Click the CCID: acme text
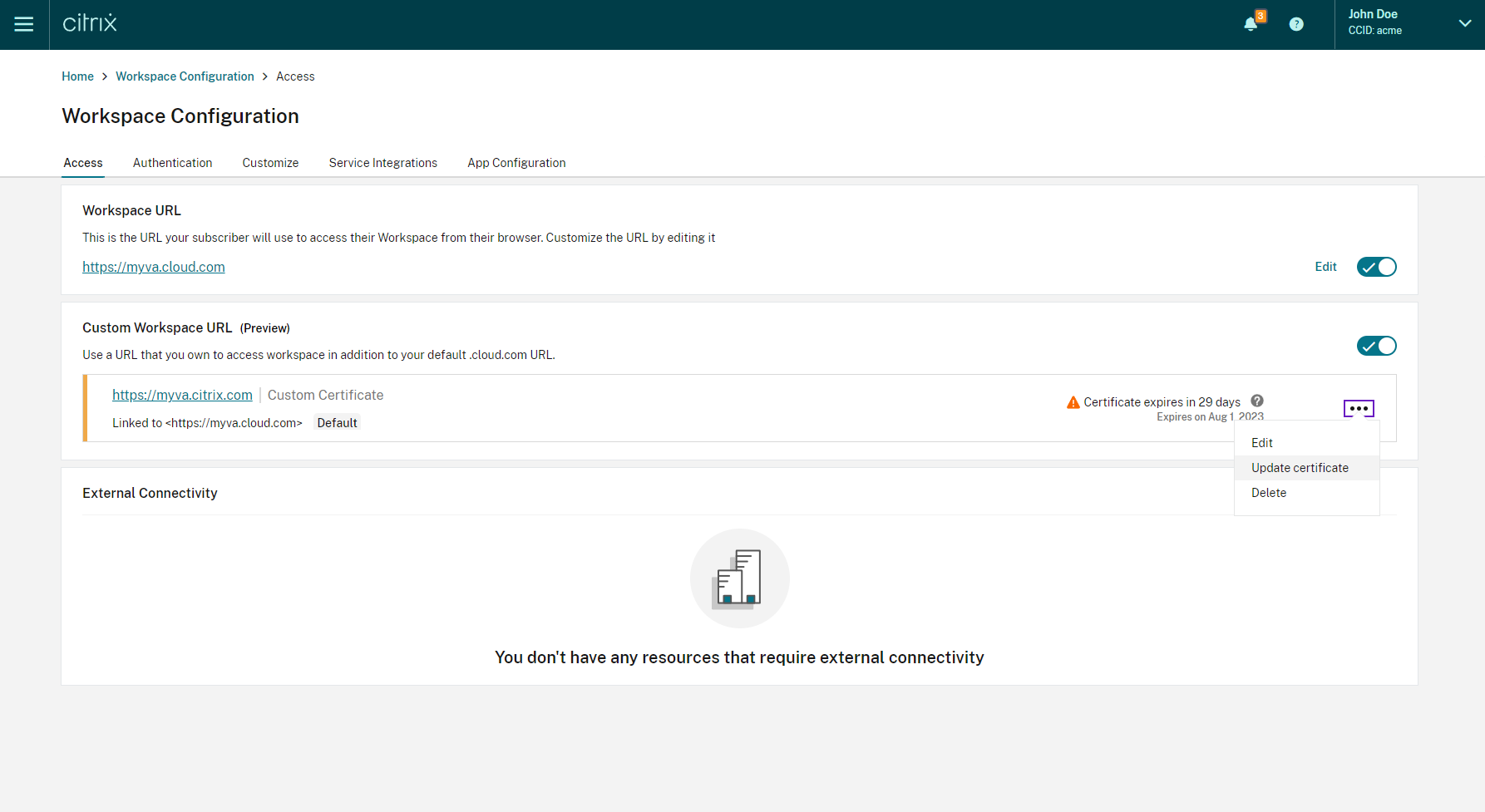 coord(1375,31)
